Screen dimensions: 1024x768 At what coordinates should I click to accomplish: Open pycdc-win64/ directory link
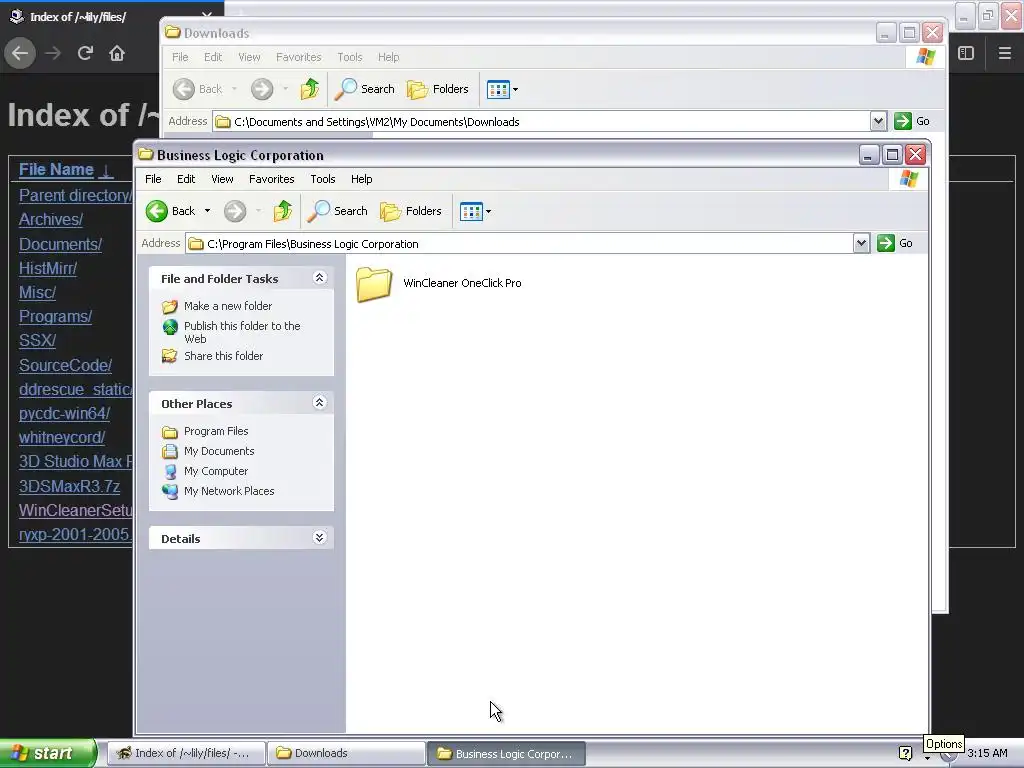64,414
